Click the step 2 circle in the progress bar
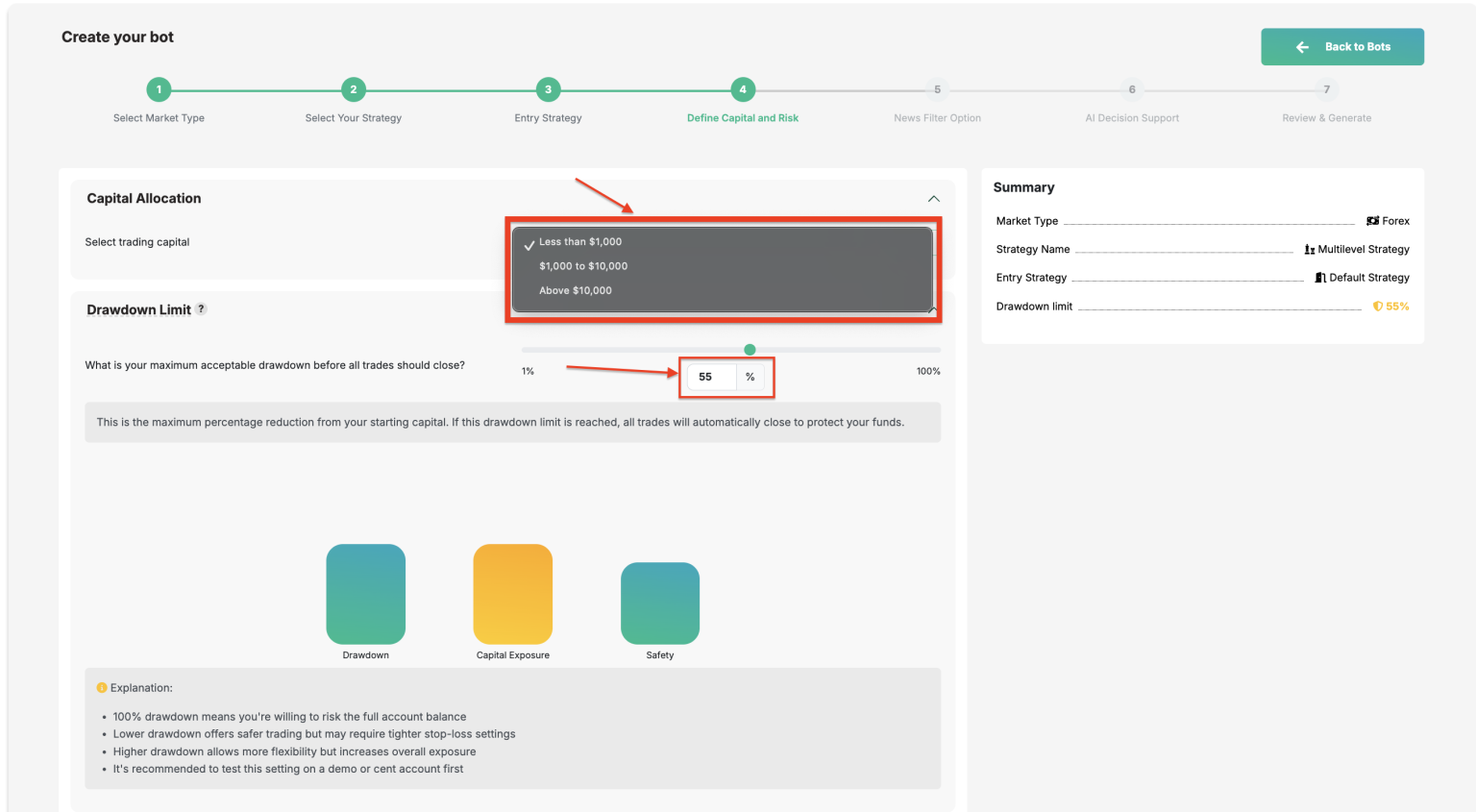The image size is (1476, 812). click(x=354, y=89)
